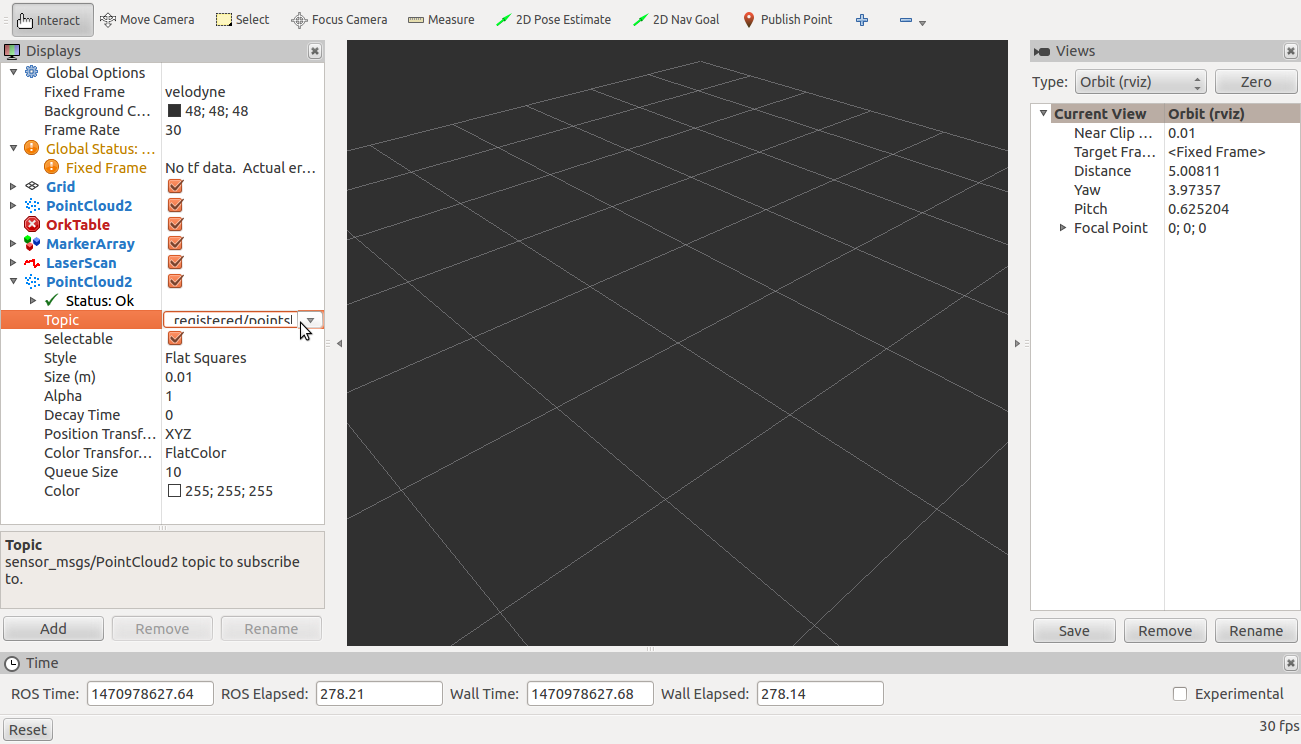This screenshot has width=1301, height=744.
Task: Click the OrkTable red error icon
Action: click(x=32, y=224)
